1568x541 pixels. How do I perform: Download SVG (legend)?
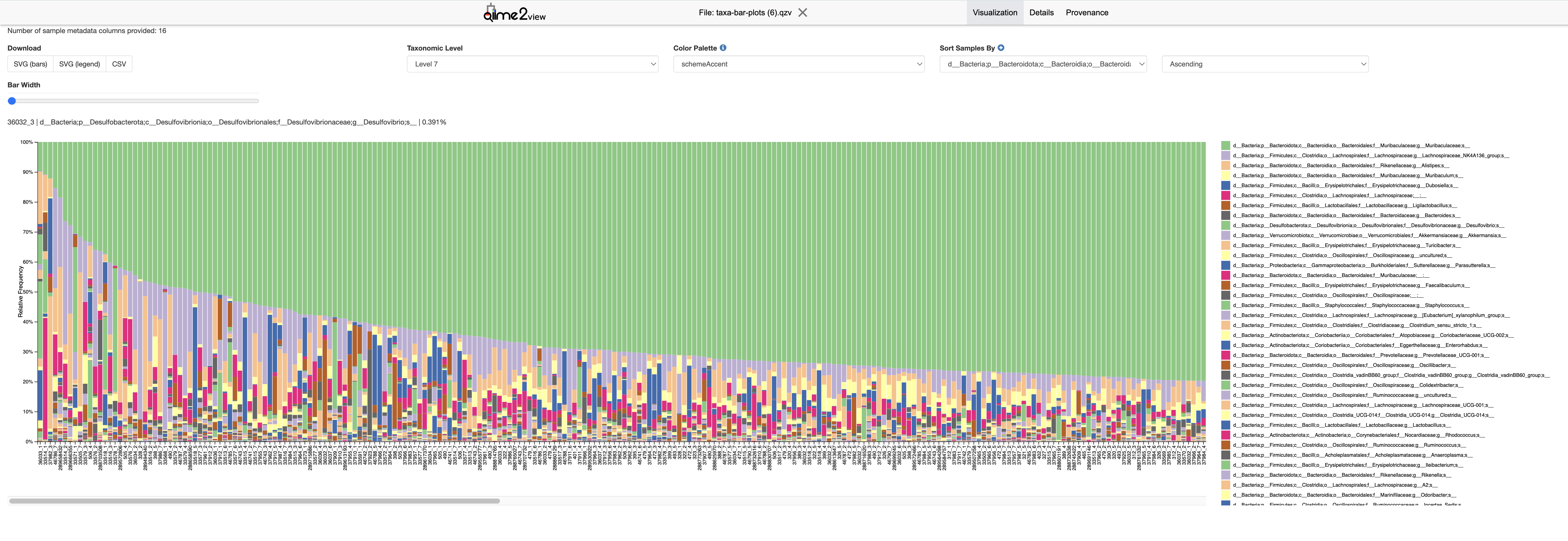point(79,64)
